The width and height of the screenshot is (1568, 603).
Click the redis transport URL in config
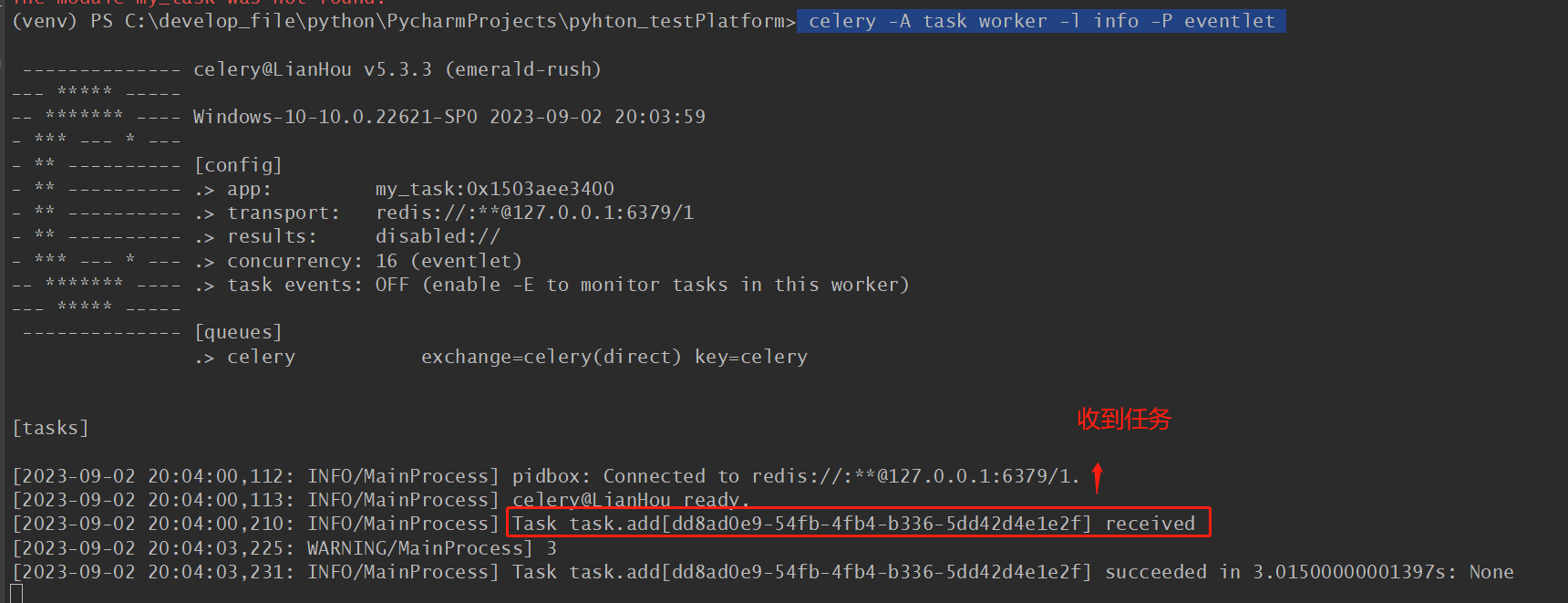point(534,213)
